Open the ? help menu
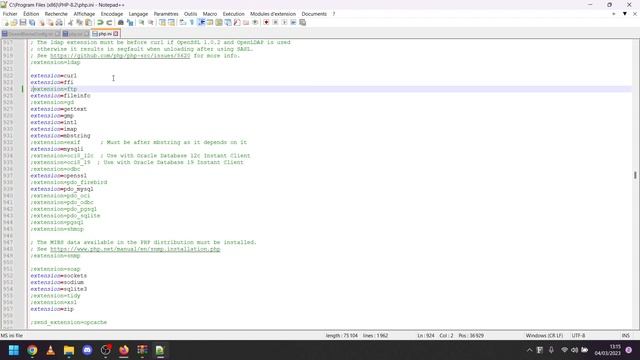640x360 pixels. coord(333,14)
